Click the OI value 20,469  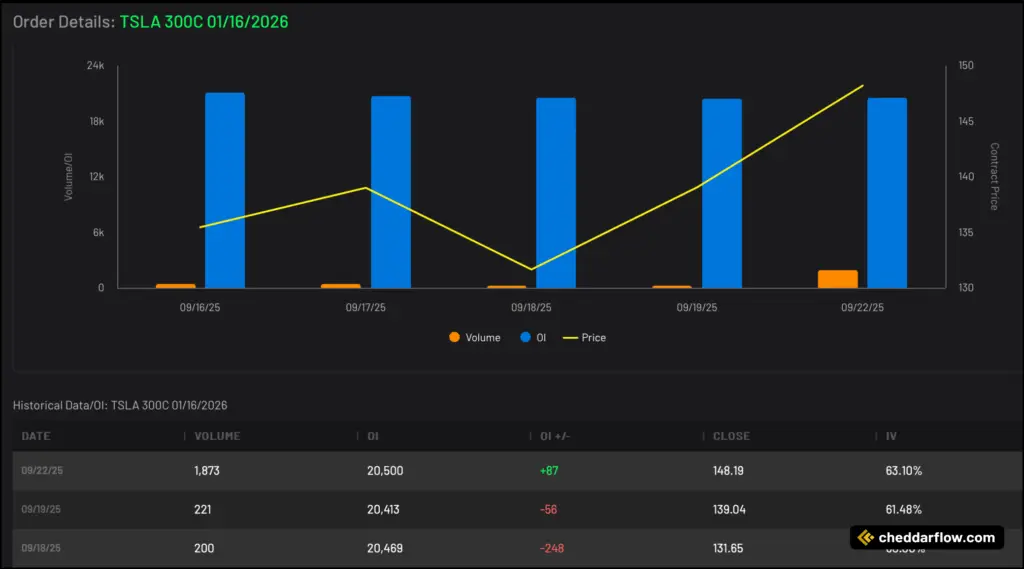click(x=385, y=548)
